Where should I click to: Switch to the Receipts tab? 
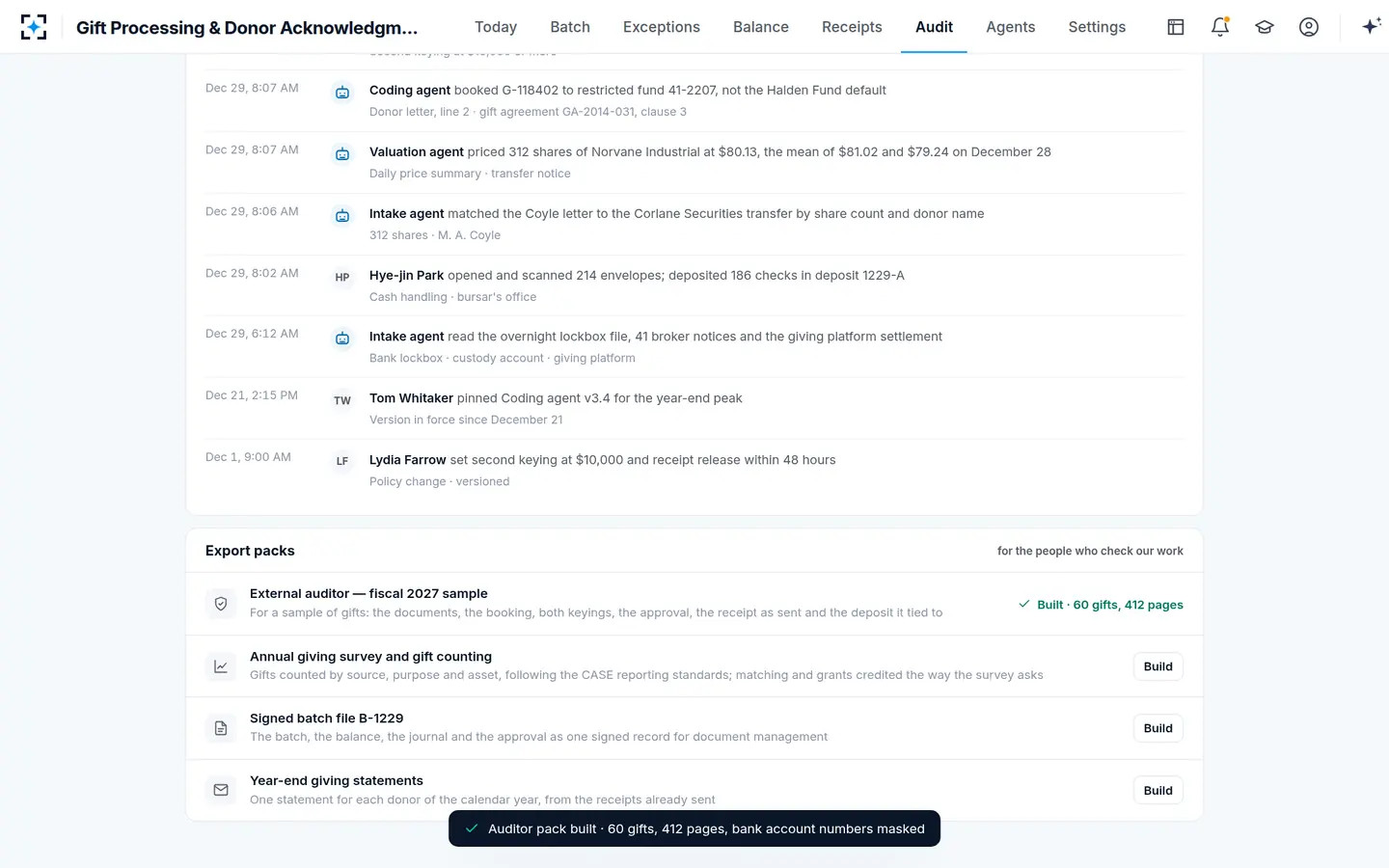[x=852, y=27]
